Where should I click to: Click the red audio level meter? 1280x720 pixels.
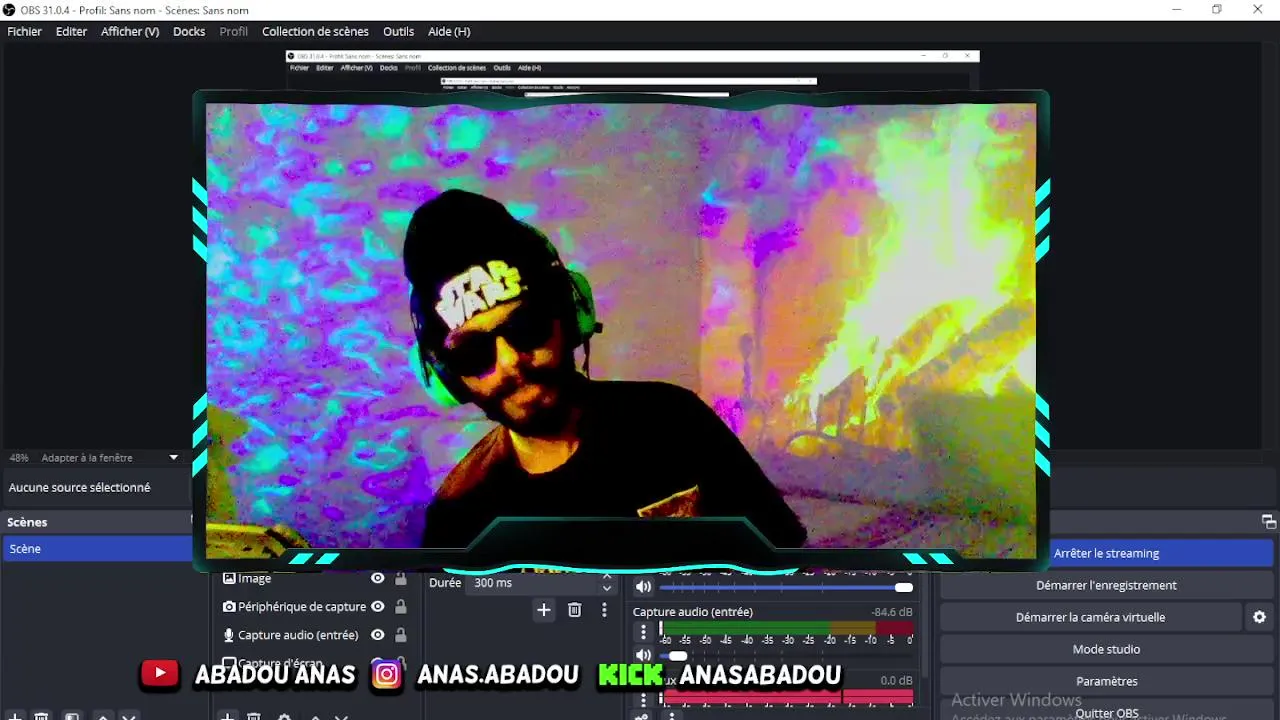click(x=786, y=696)
